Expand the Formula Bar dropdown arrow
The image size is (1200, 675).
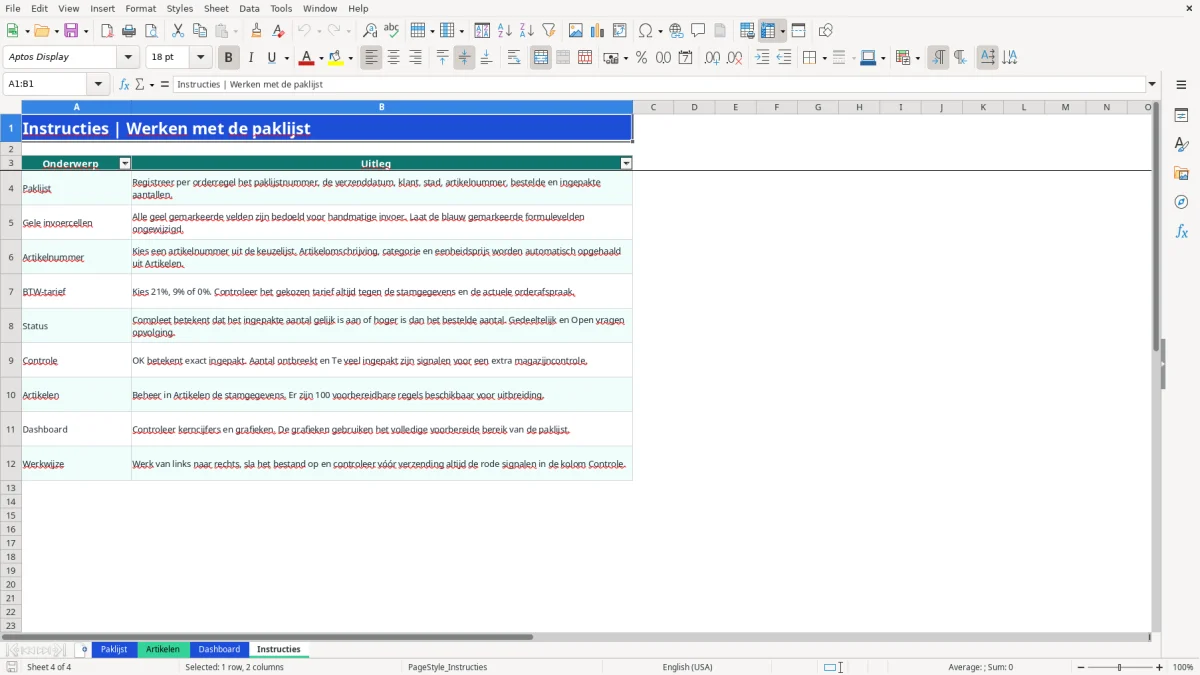(1152, 84)
